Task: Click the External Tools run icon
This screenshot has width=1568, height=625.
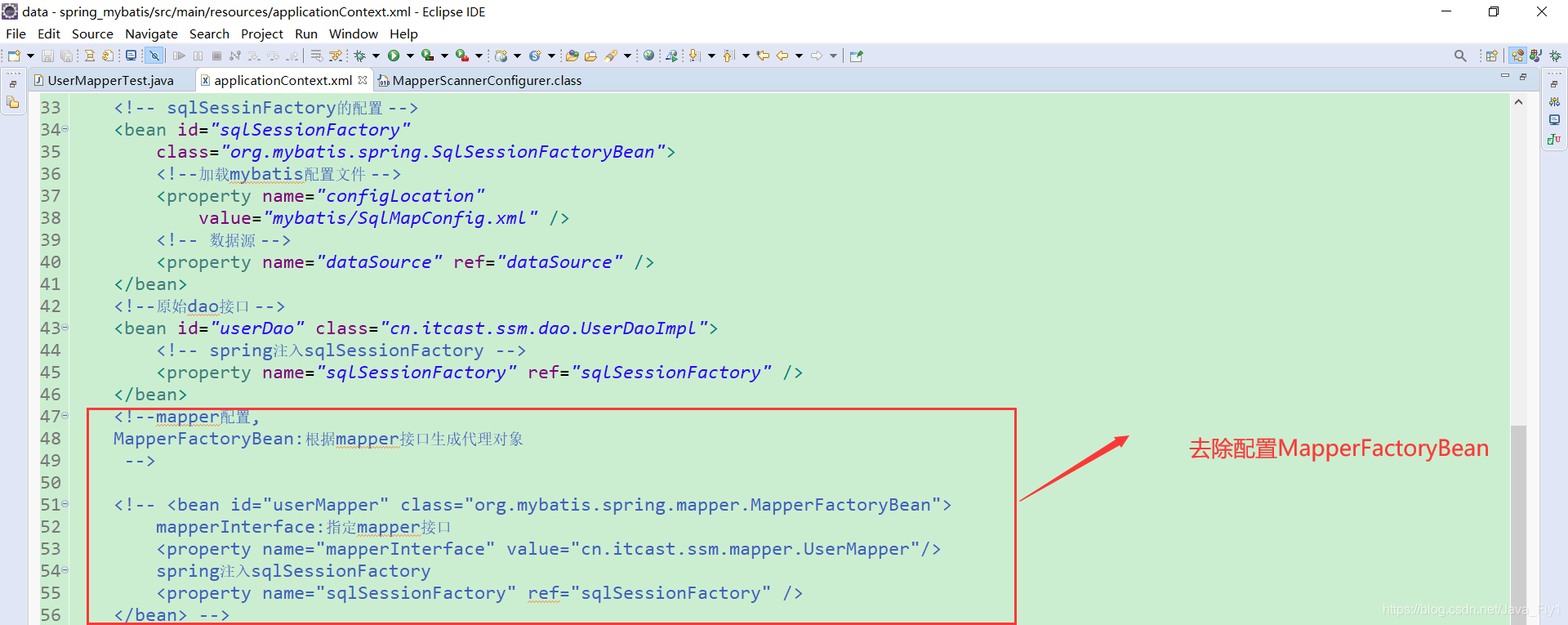Action: (x=461, y=56)
